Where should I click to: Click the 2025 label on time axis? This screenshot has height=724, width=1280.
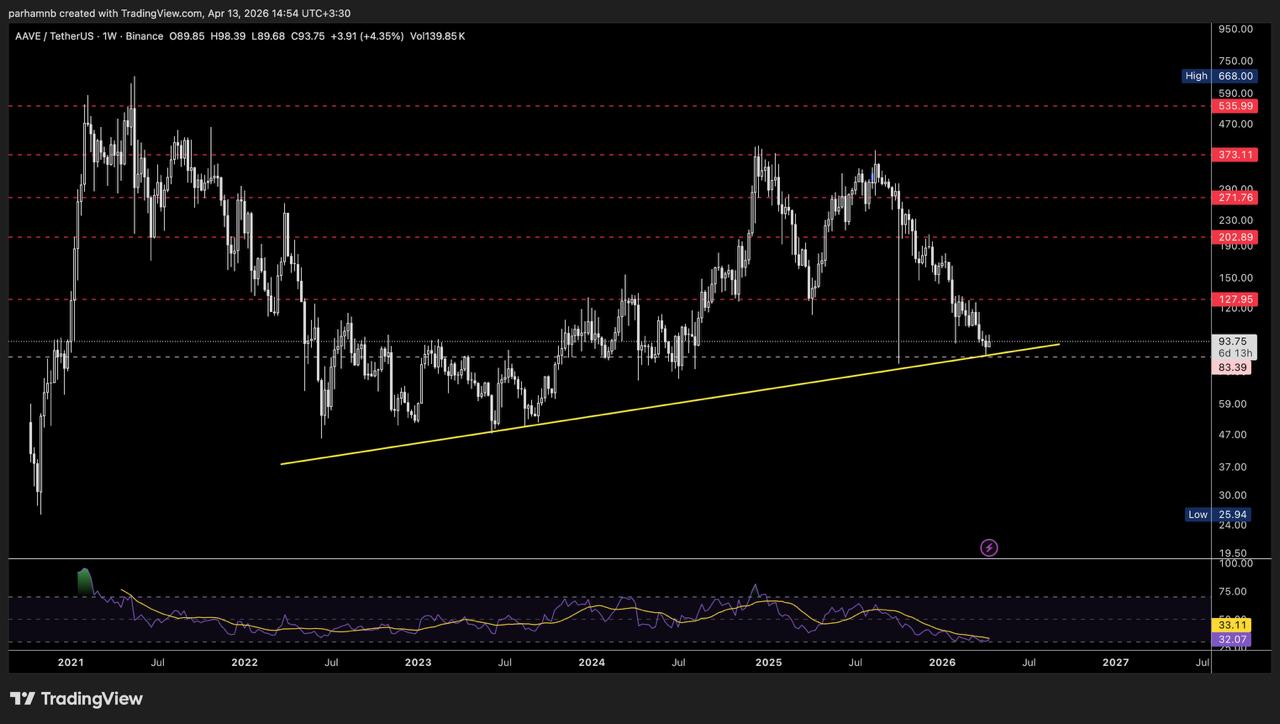[768, 662]
